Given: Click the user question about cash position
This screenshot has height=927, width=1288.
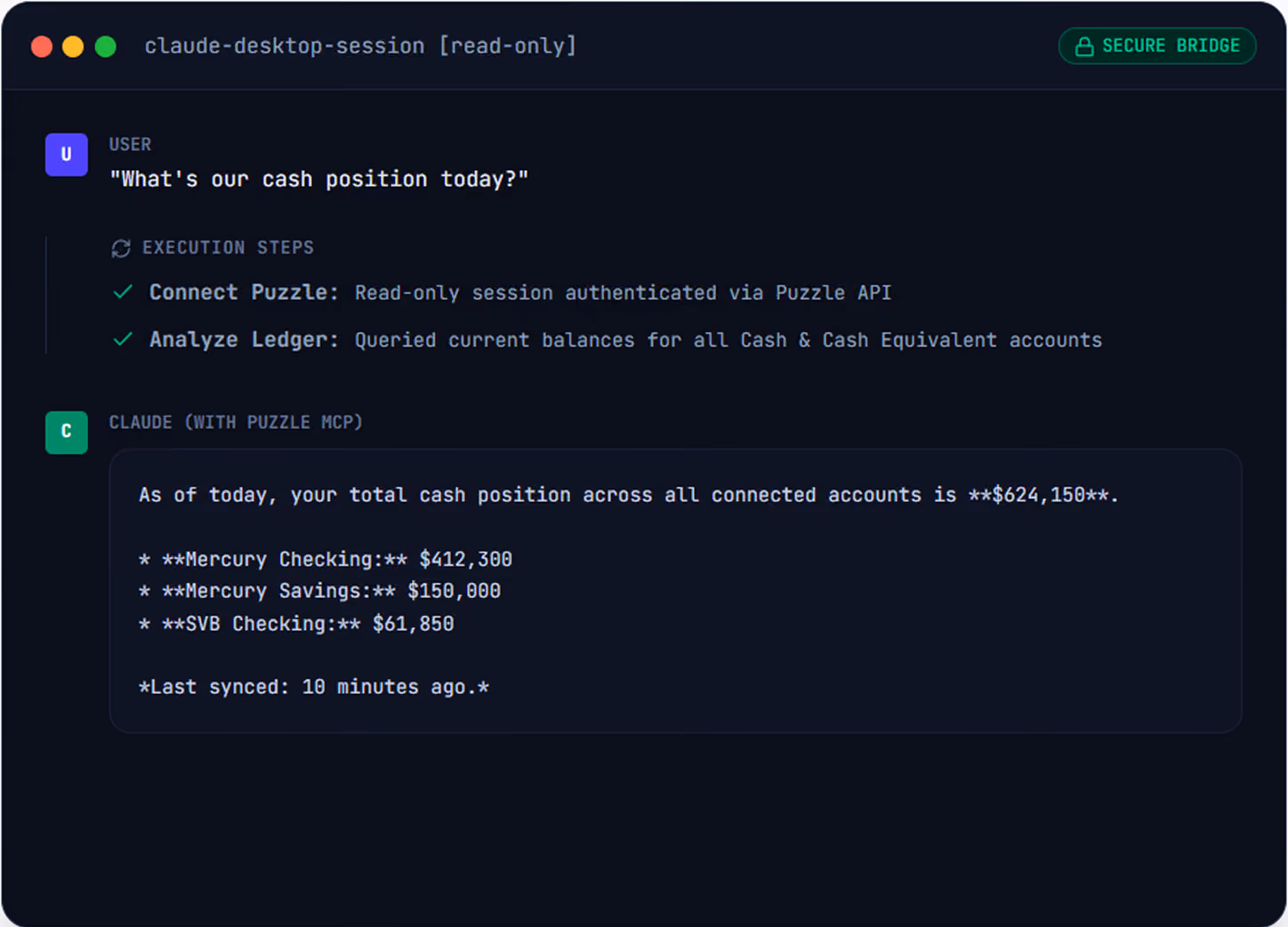Looking at the screenshot, I should pos(319,179).
